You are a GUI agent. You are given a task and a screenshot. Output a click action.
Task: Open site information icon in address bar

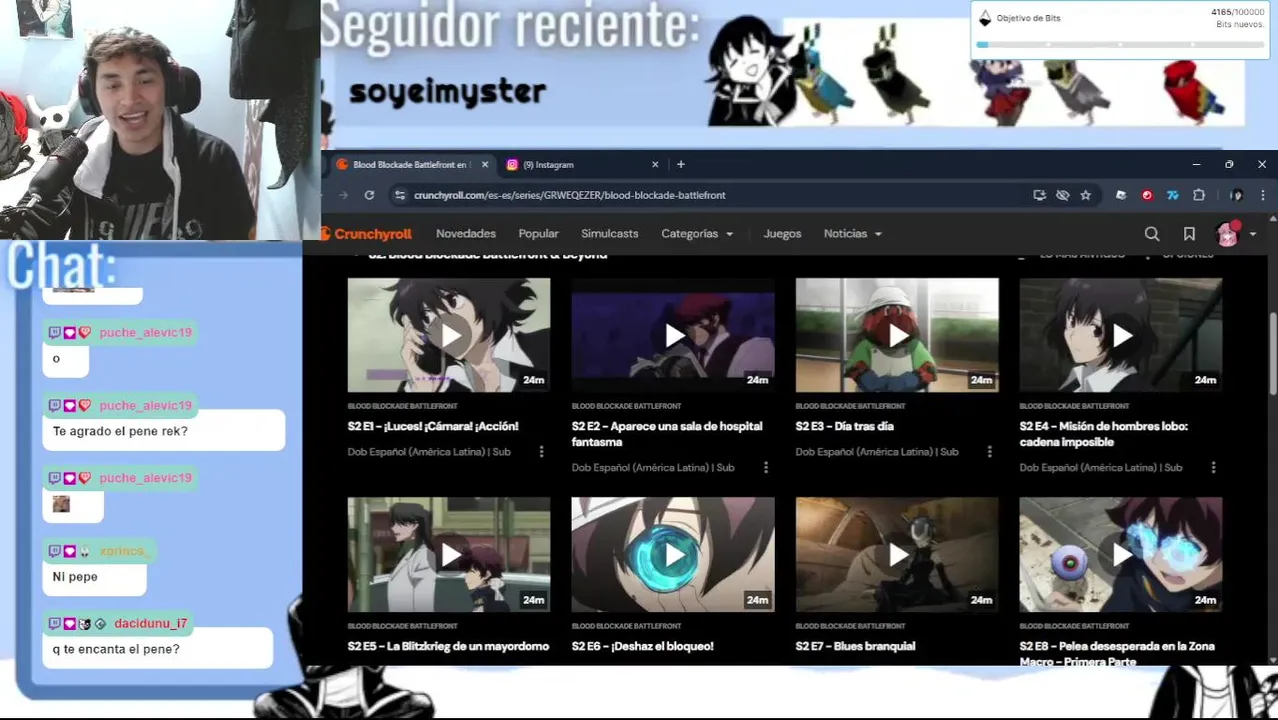[x=400, y=195]
